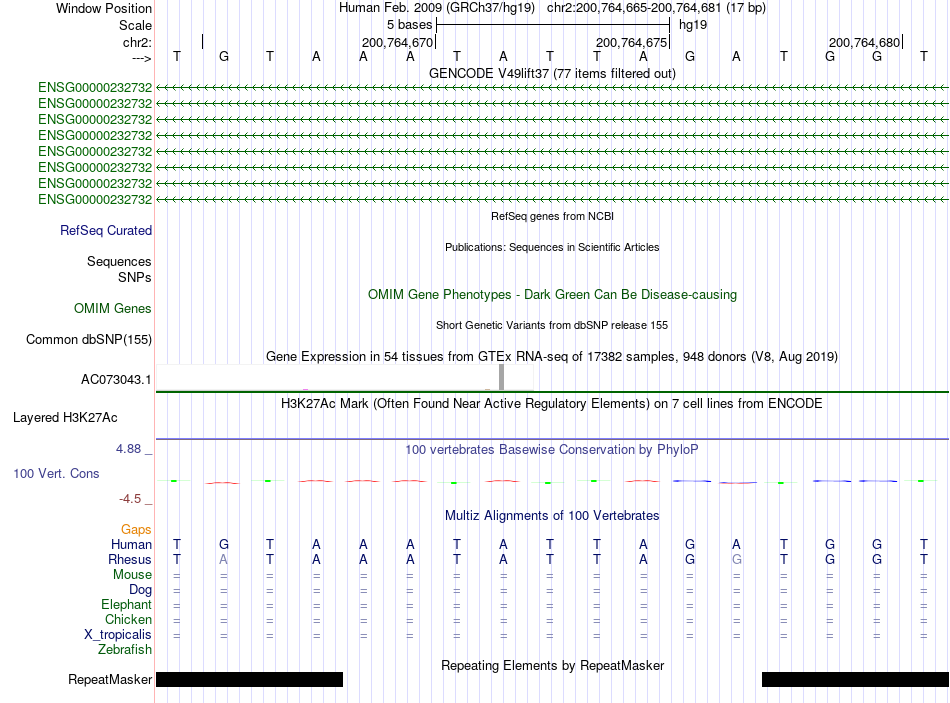Click the RefSeq Curated track label

point(106,230)
